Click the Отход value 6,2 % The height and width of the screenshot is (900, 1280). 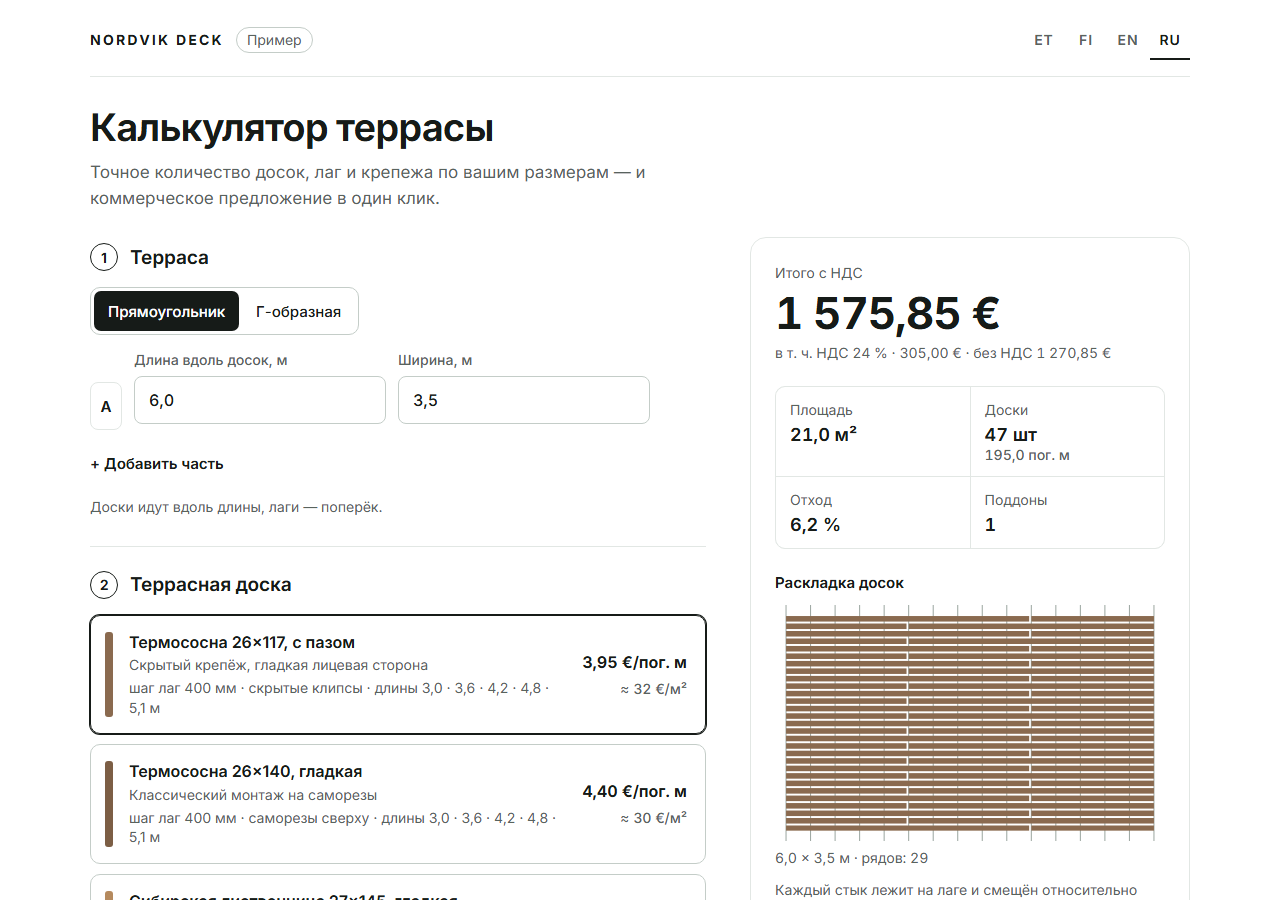[815, 525]
